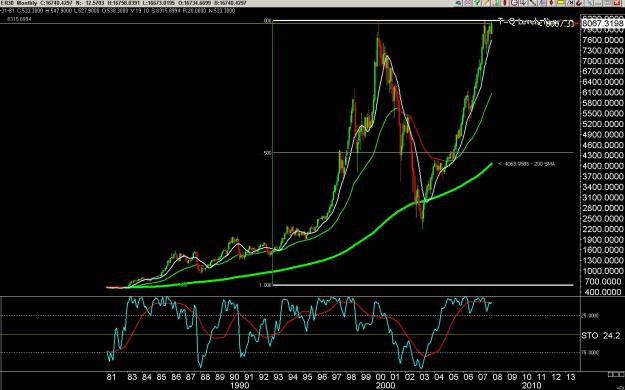The width and height of the screenshot is (625, 390).
Task: Click the 03 year label on time axis
Action: pyautogui.click(x=424, y=377)
